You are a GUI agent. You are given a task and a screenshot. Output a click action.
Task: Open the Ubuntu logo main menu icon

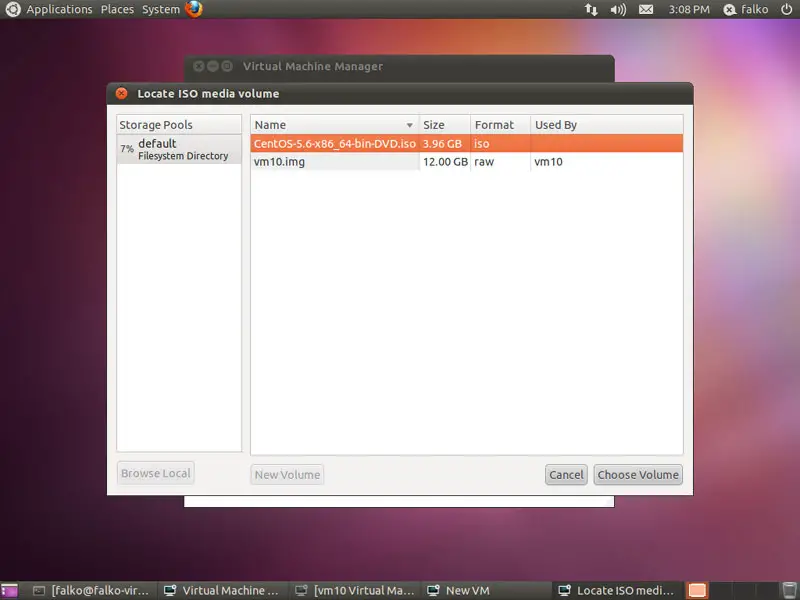pos(12,9)
